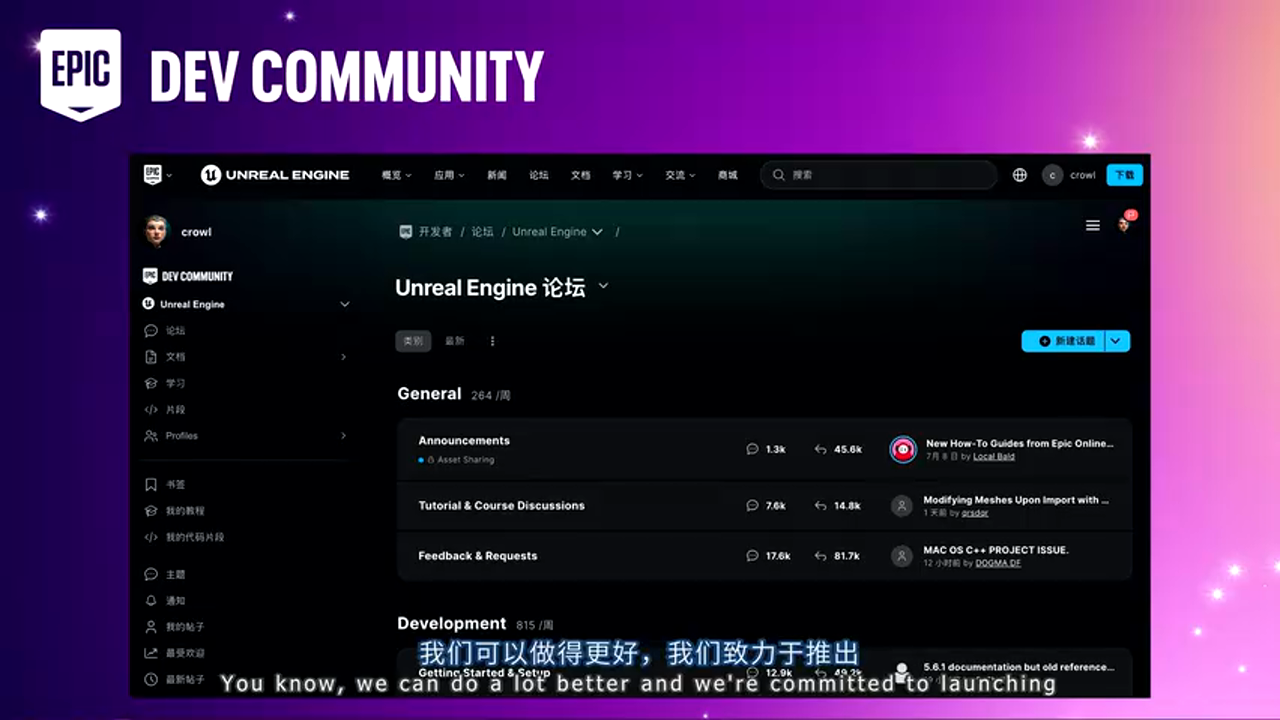This screenshot has height=720, width=1280.
Task: Expand the 文档 sidebar submenu arrow
Action: (x=344, y=357)
